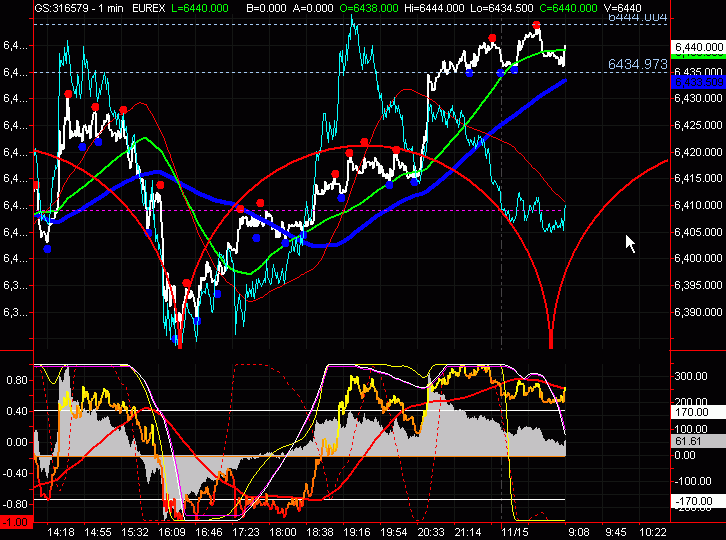Click the GS:316579 - 1 min symbol label
The height and width of the screenshot is (540, 726).
click(79, 8)
